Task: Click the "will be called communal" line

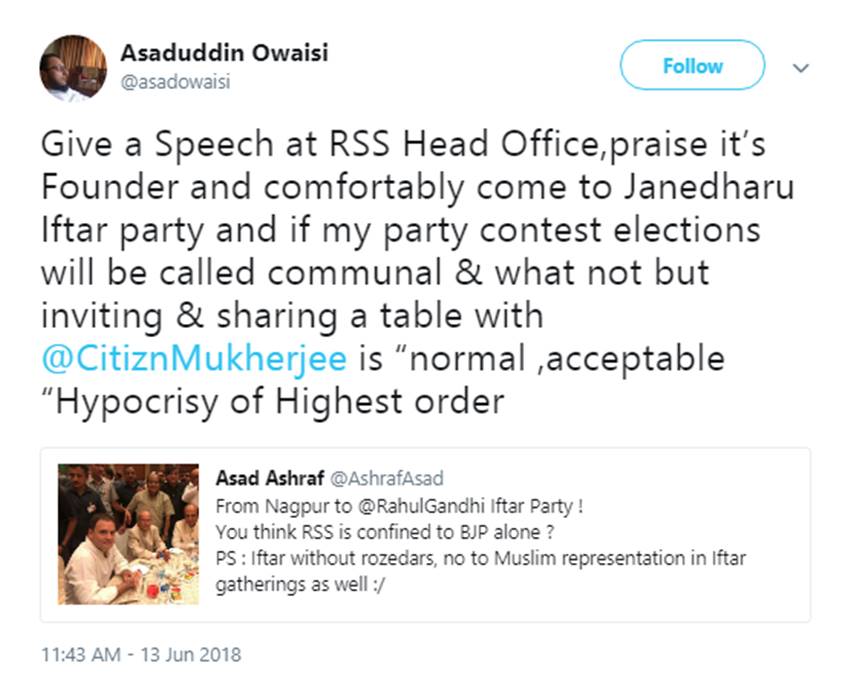Action: click(374, 272)
